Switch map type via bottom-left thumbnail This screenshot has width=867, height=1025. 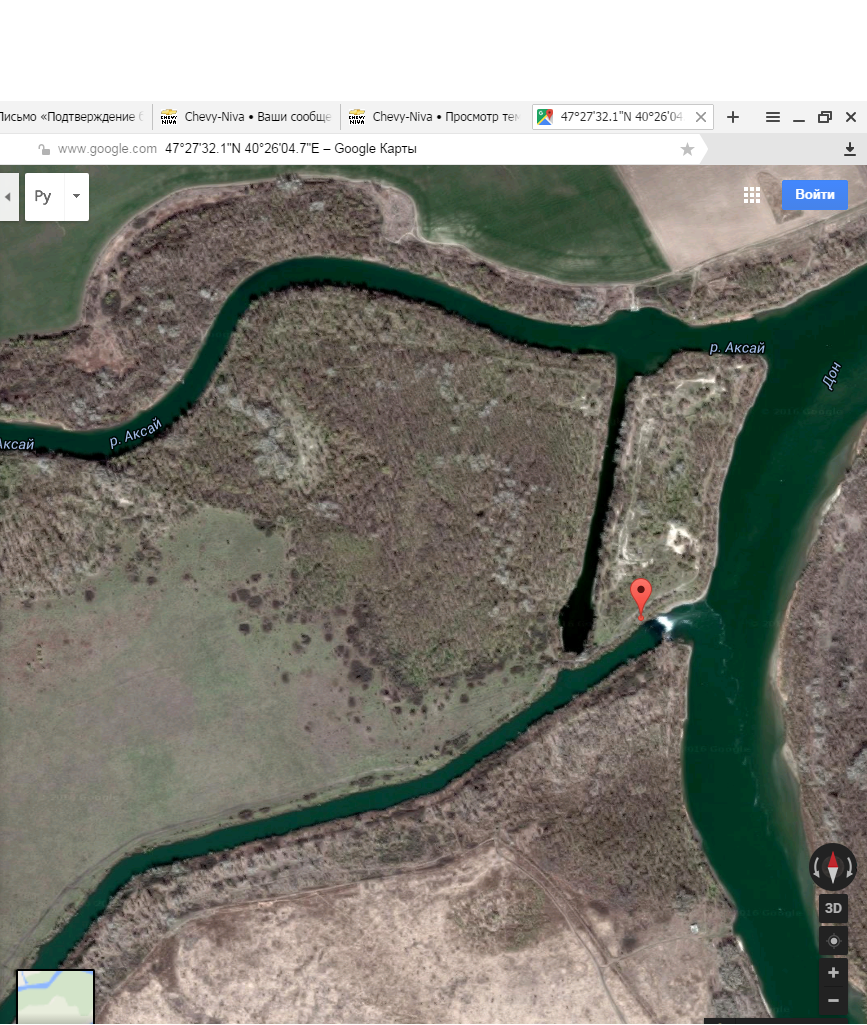pos(56,996)
